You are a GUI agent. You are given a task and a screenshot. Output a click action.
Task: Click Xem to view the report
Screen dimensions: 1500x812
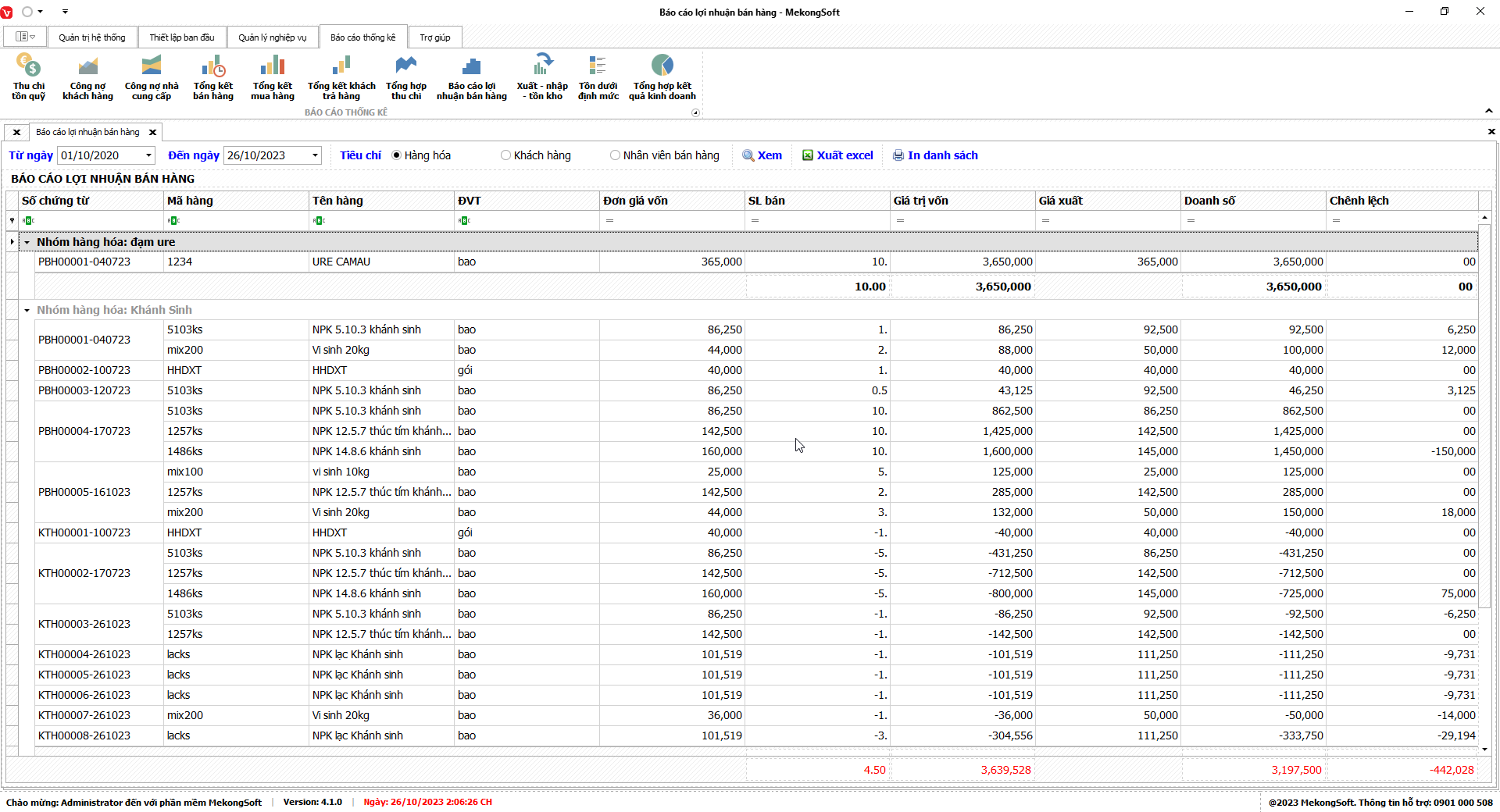coord(762,155)
